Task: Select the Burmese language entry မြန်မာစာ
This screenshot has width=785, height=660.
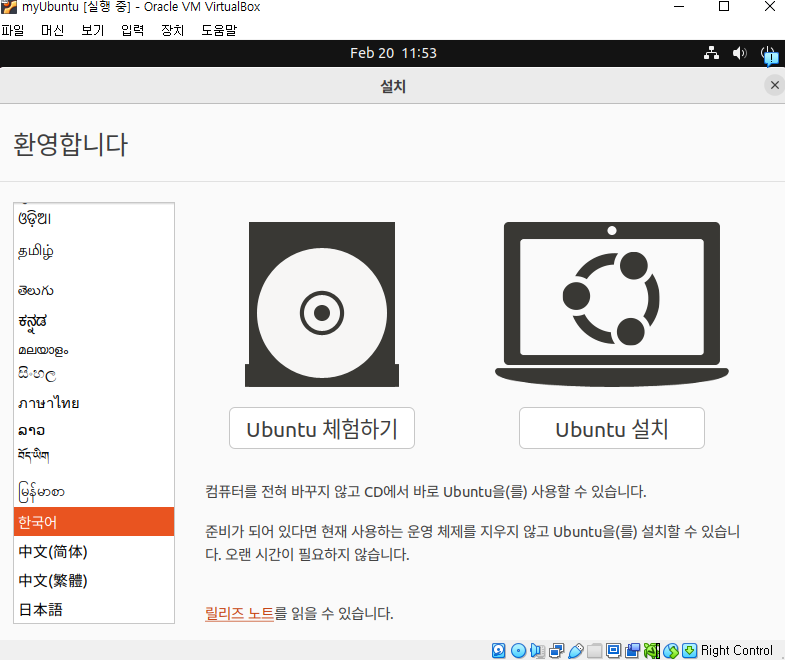Action: [94, 491]
